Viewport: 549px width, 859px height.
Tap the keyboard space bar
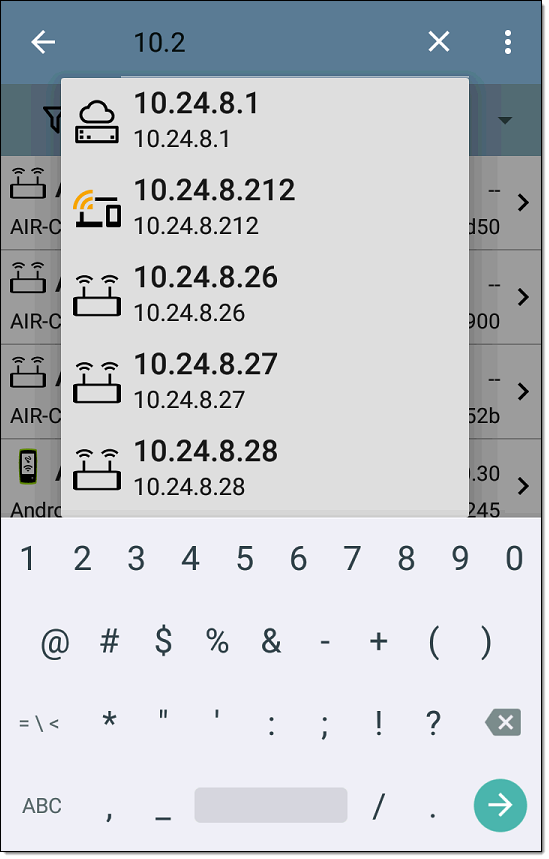tap(271, 805)
